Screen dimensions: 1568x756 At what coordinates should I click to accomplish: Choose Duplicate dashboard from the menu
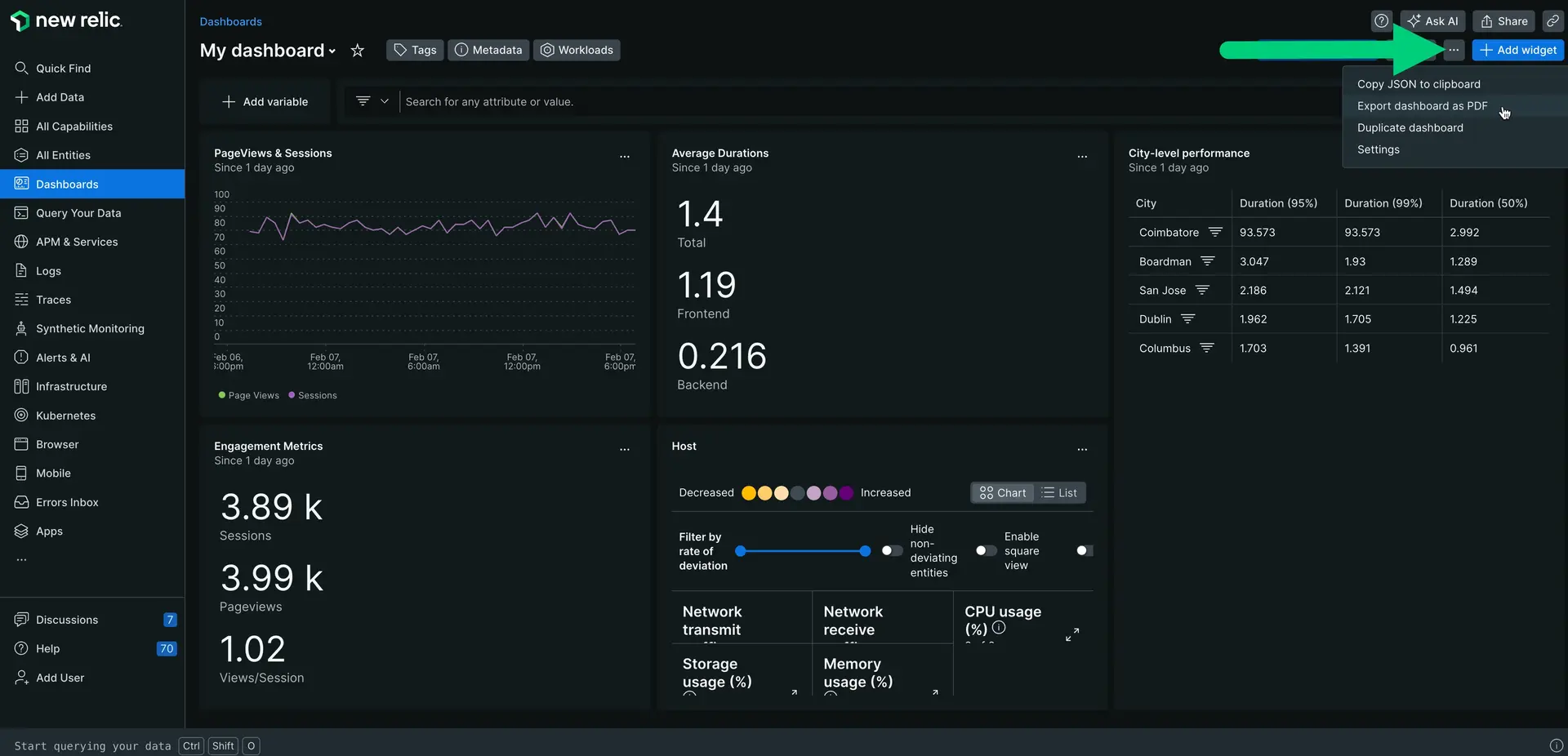click(1410, 128)
